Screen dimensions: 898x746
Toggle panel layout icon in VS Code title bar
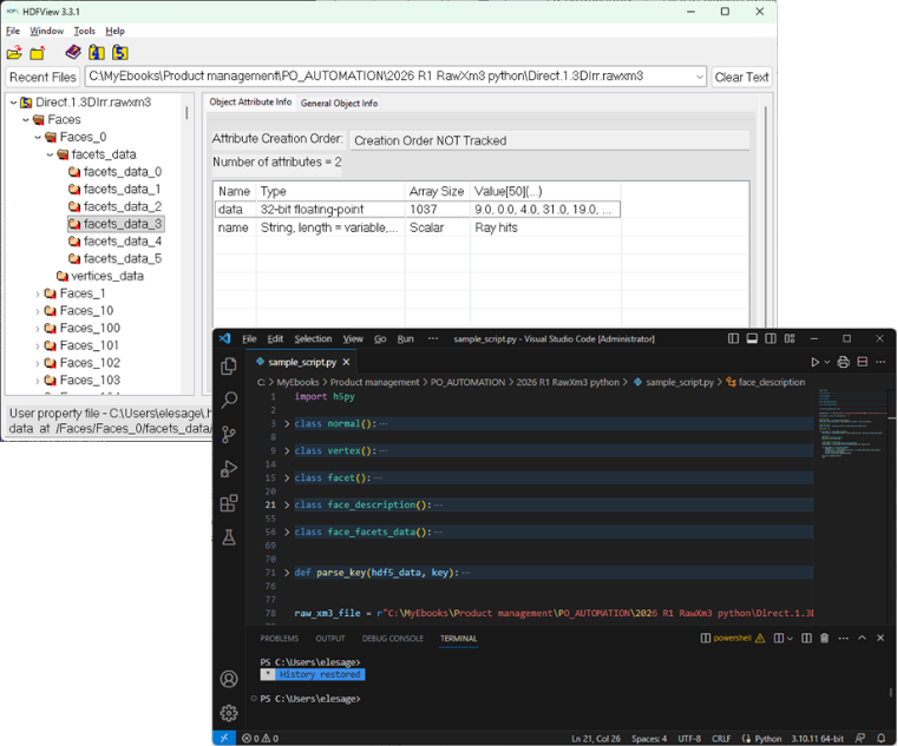point(752,338)
